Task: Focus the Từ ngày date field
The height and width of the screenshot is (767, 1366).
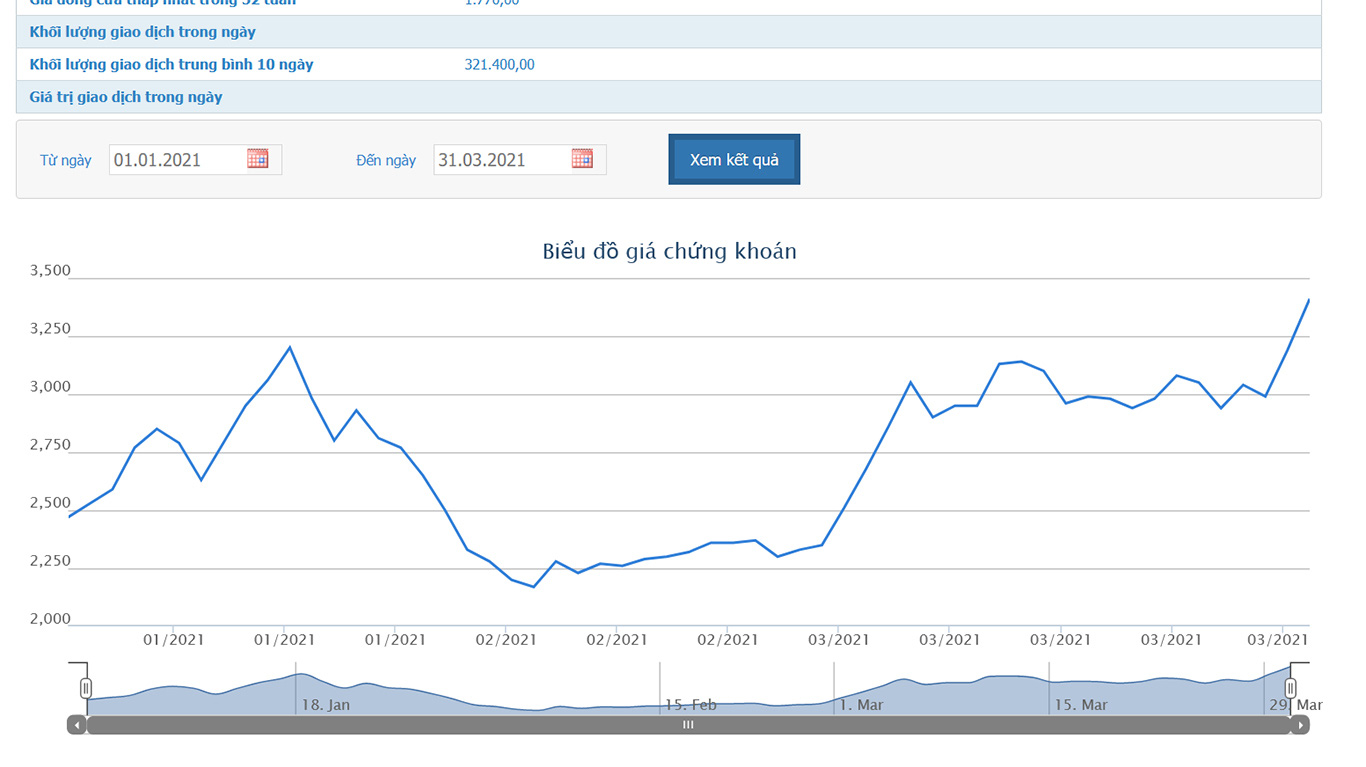Action: [x=176, y=160]
